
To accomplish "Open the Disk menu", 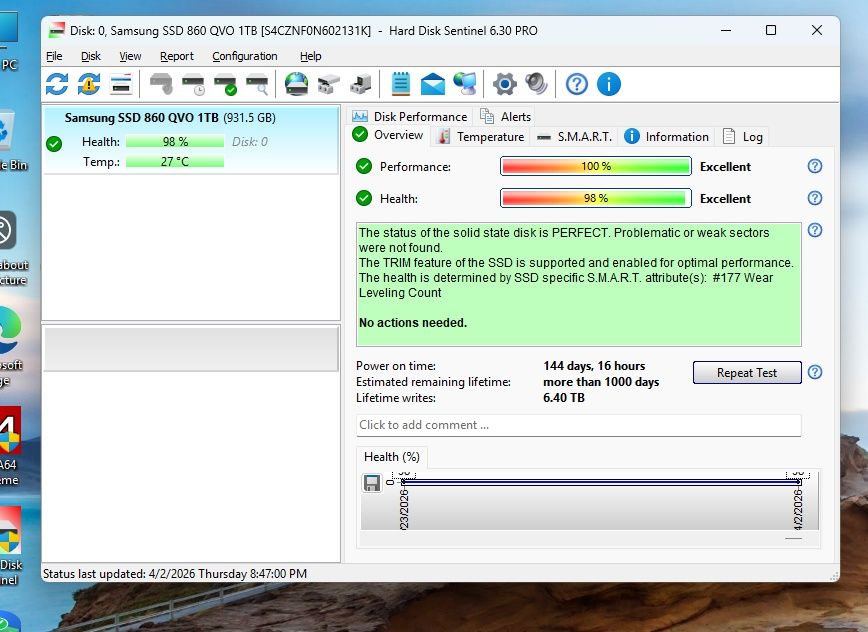I will [91, 56].
